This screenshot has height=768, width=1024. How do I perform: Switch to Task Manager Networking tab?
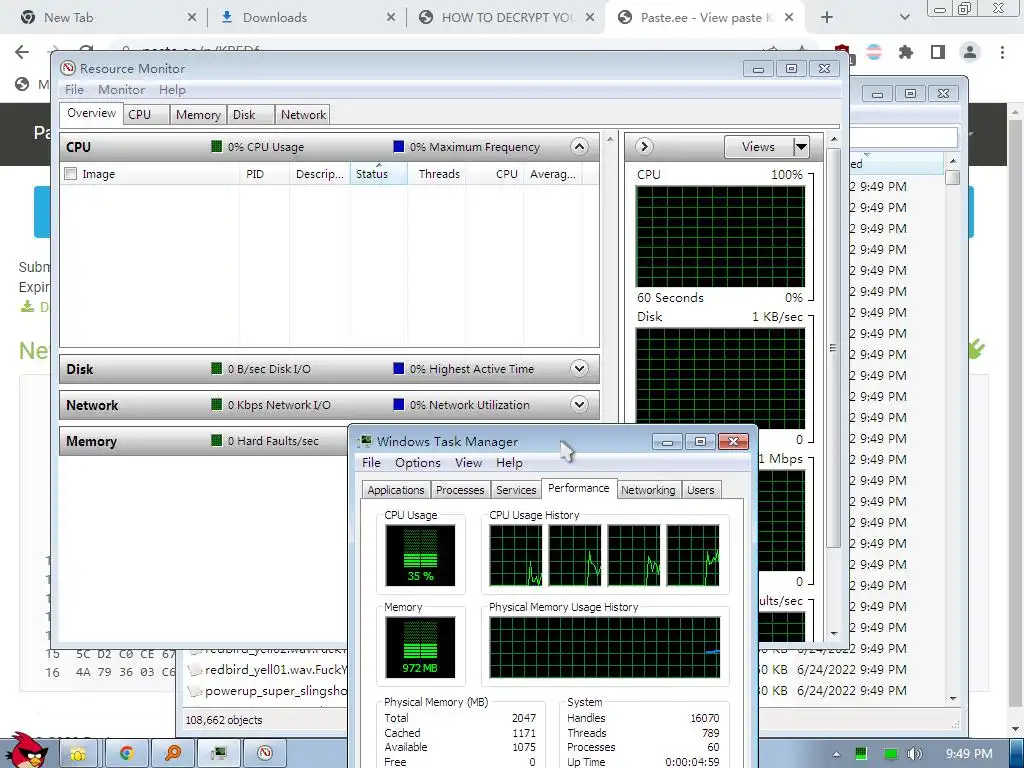pyautogui.click(x=648, y=490)
